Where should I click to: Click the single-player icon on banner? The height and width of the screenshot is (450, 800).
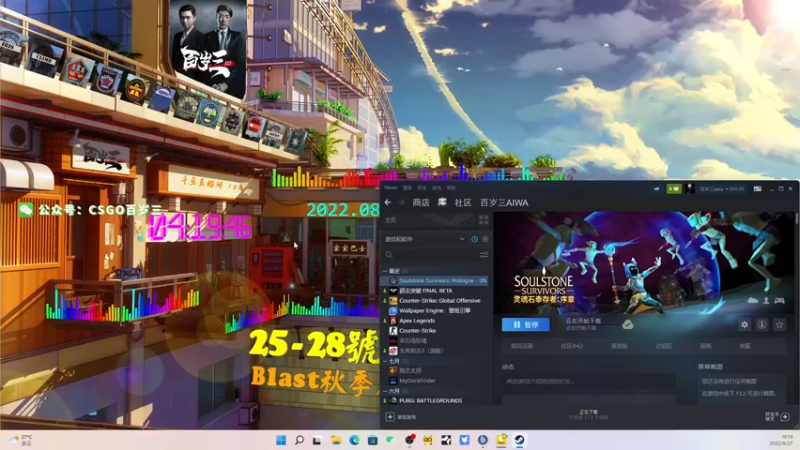[x=766, y=301]
